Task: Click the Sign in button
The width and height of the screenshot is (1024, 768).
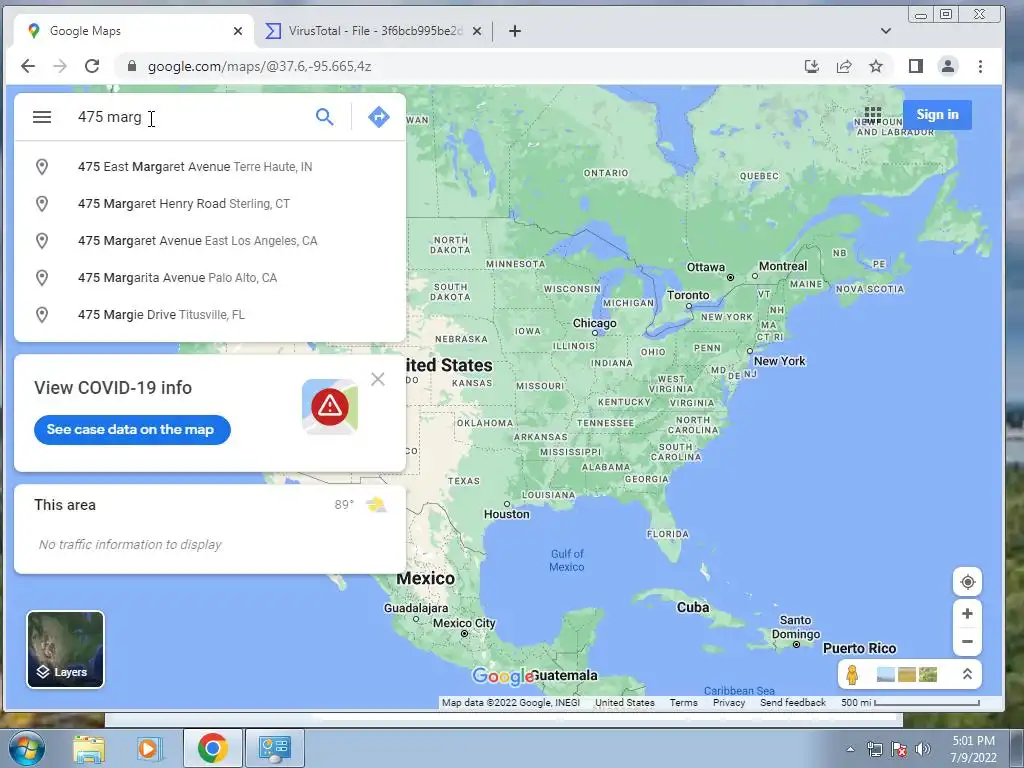Action: click(x=937, y=115)
